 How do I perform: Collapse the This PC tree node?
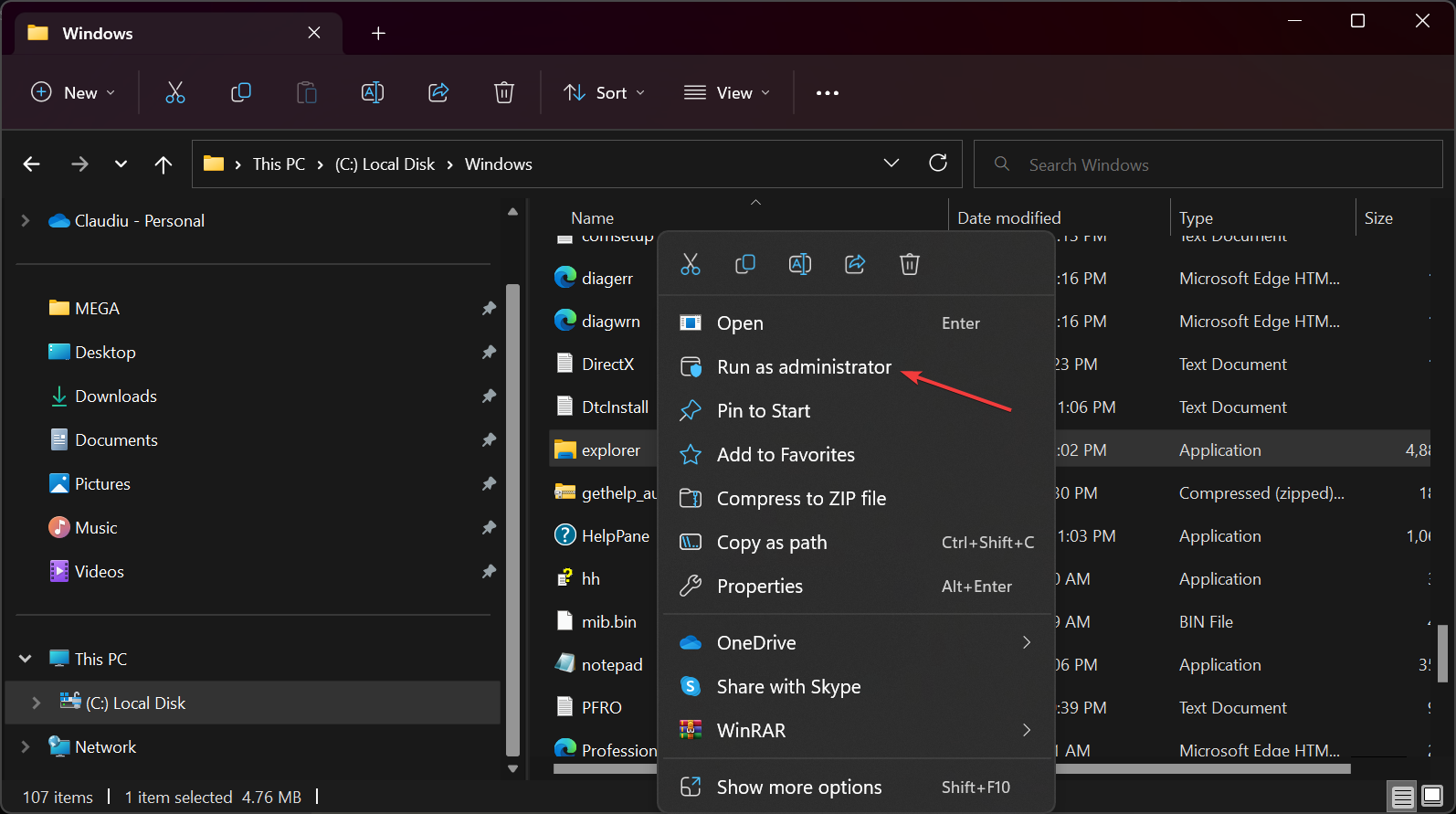click(x=26, y=659)
